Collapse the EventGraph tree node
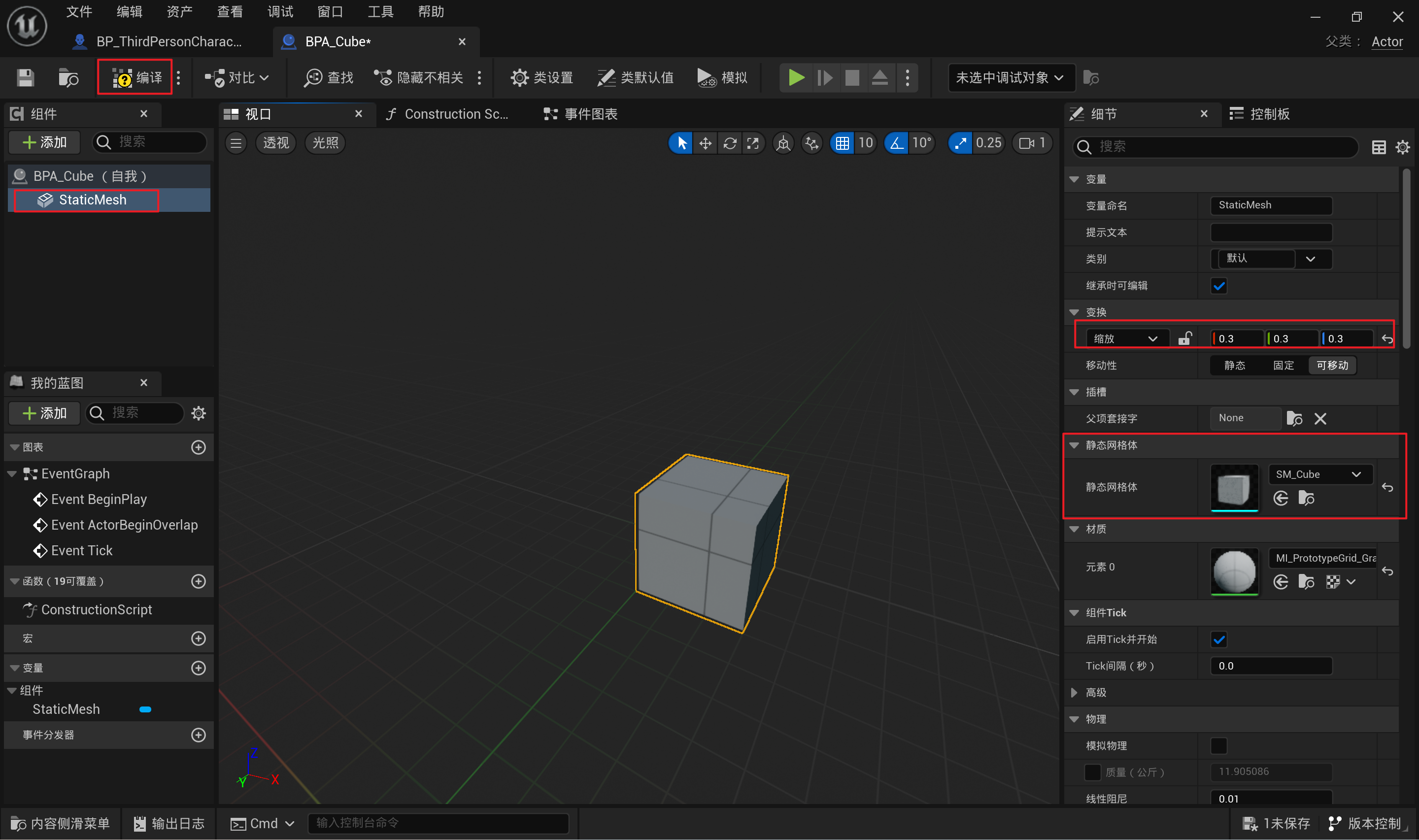Viewport: 1419px width, 840px height. pyautogui.click(x=12, y=474)
